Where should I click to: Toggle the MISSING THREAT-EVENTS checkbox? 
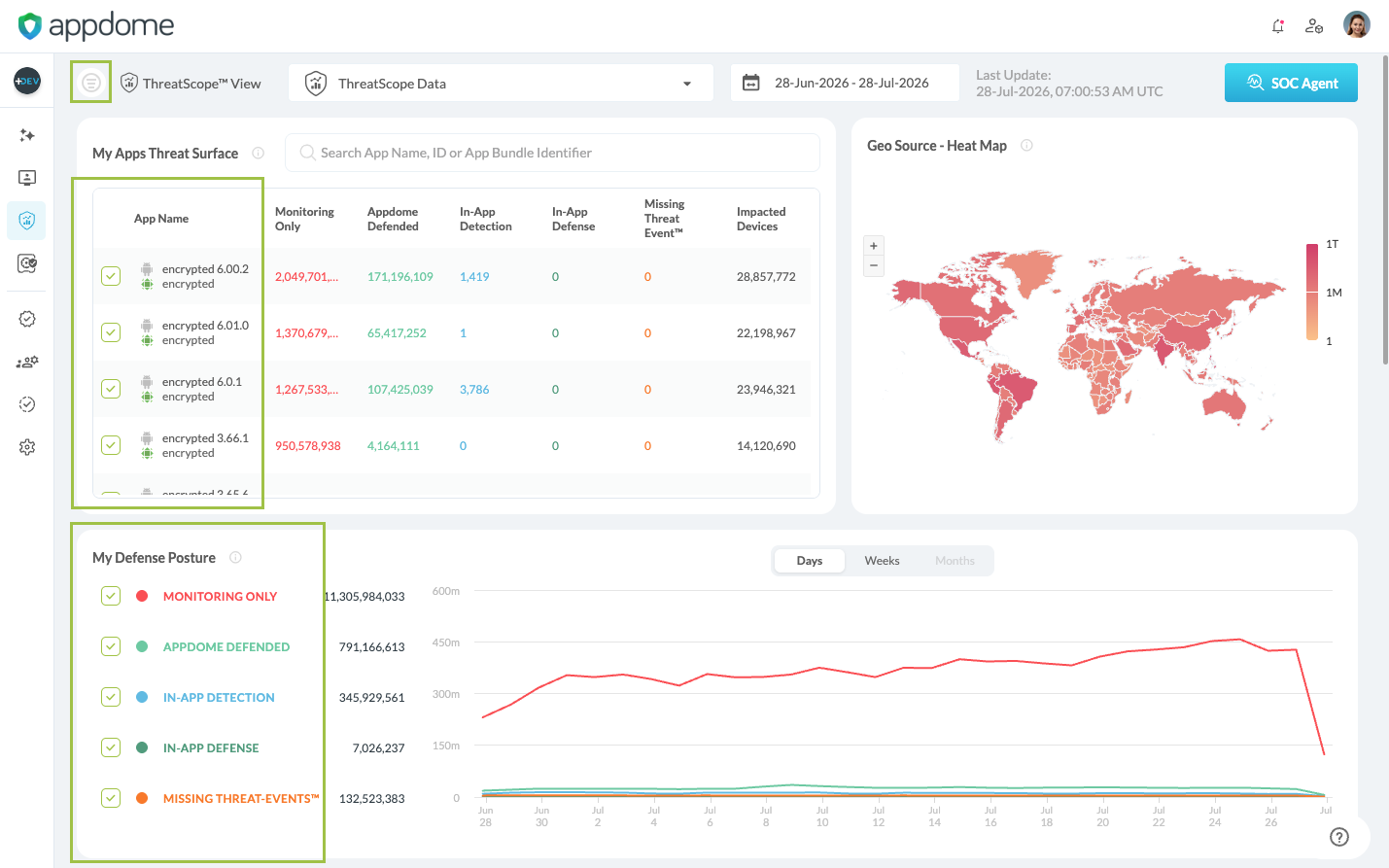pos(111,798)
